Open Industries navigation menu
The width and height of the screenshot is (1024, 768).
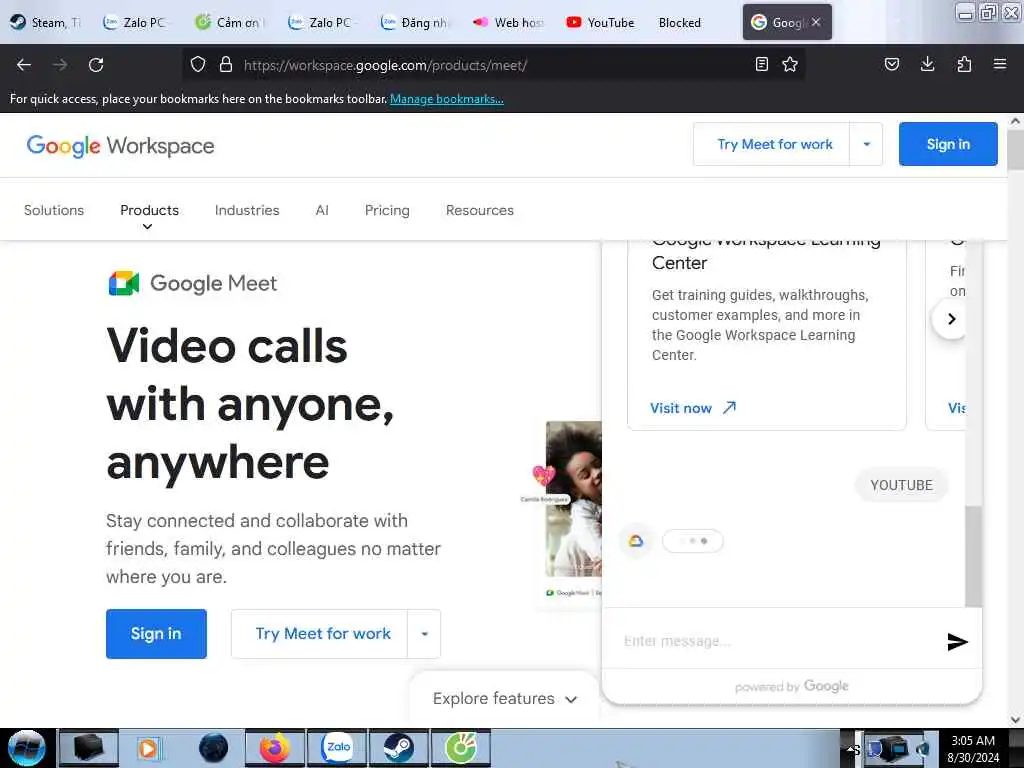point(247,210)
